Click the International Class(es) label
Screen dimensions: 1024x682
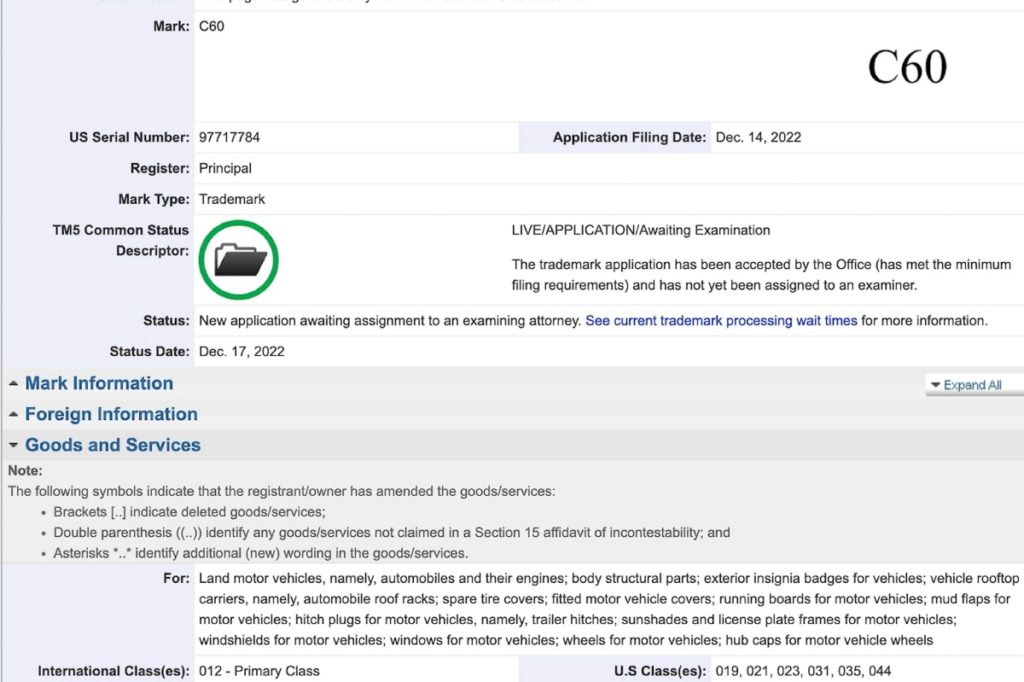[x=114, y=671]
